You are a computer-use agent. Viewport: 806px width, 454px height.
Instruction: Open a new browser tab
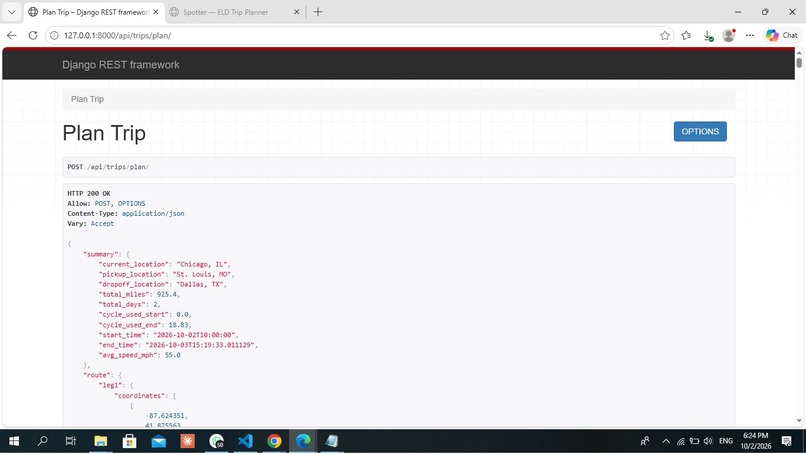[318, 12]
